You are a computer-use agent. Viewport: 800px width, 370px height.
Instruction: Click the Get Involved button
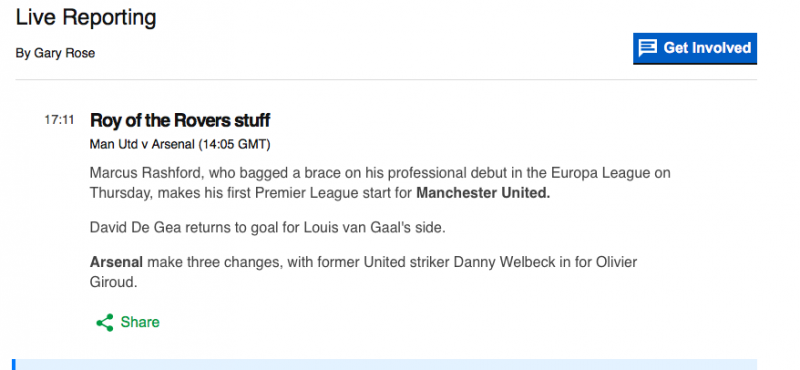coord(695,48)
